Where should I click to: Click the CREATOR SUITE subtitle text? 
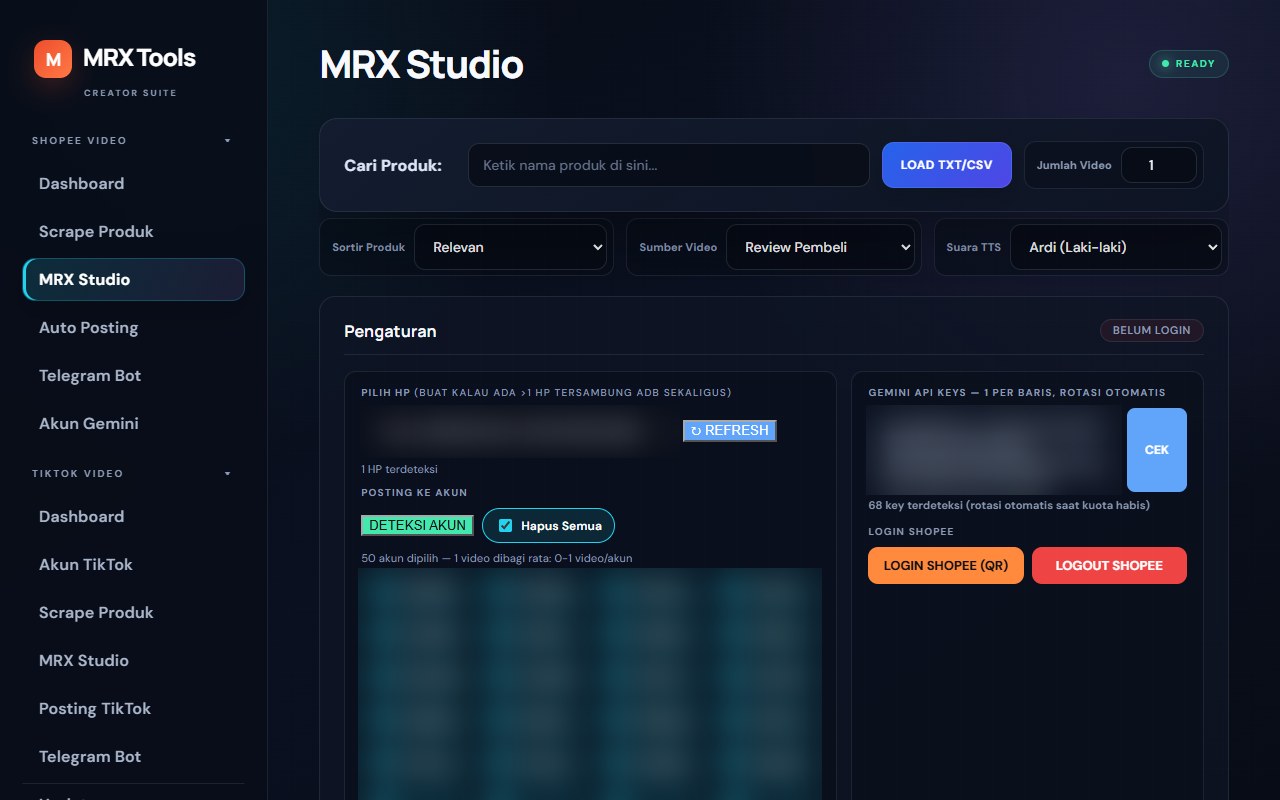click(130, 93)
